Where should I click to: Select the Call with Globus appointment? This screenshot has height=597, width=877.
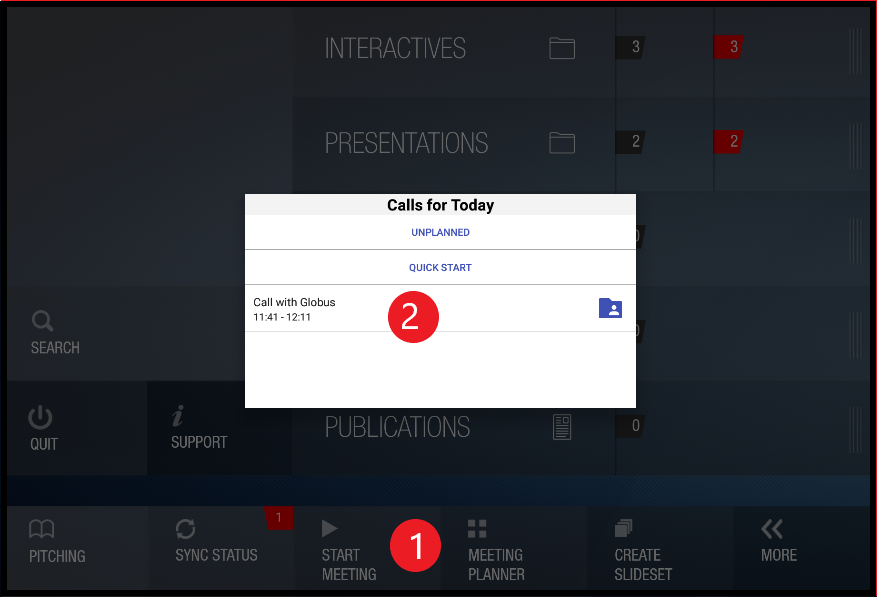click(x=320, y=308)
